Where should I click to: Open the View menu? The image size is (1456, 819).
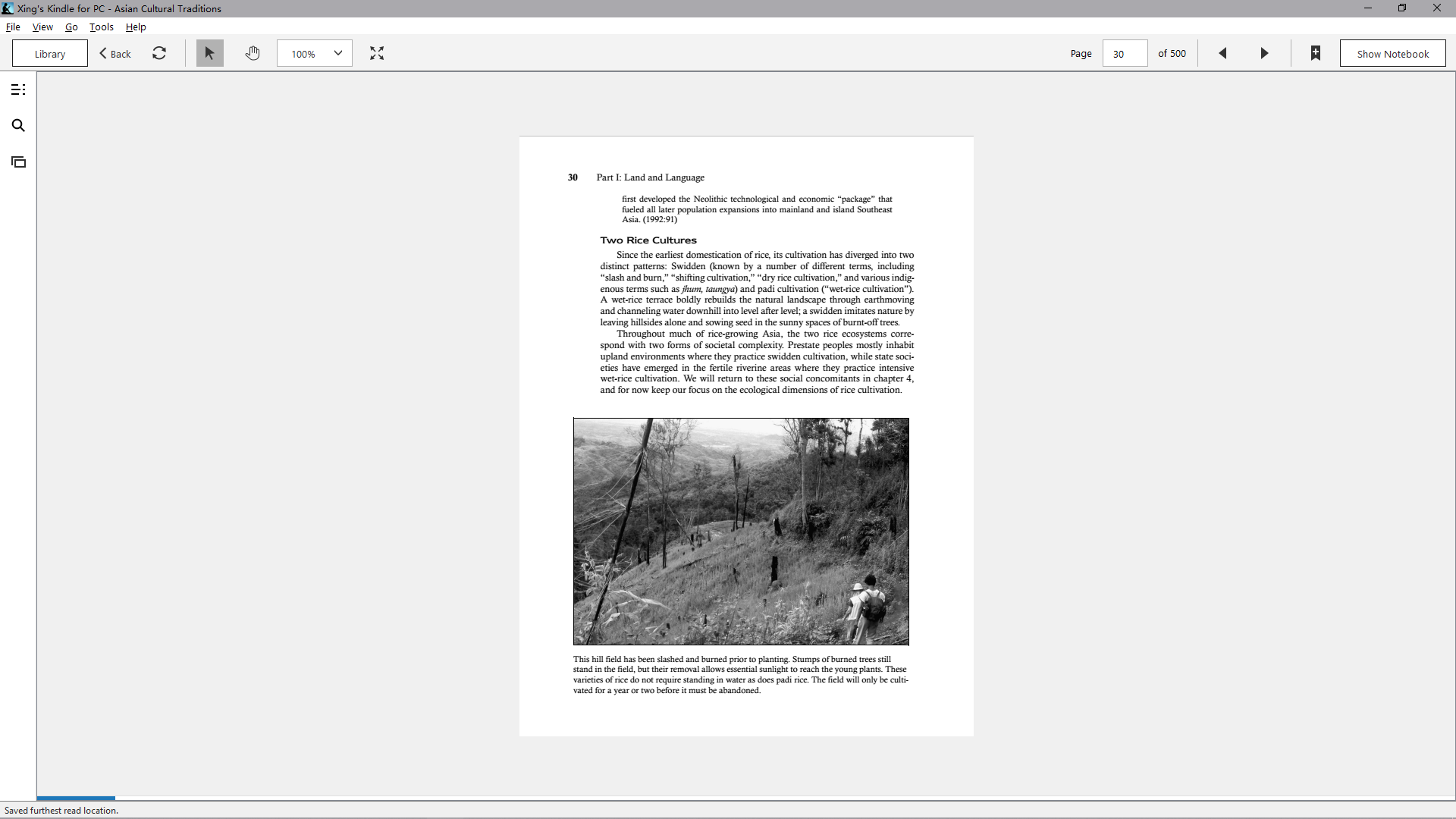click(x=42, y=27)
